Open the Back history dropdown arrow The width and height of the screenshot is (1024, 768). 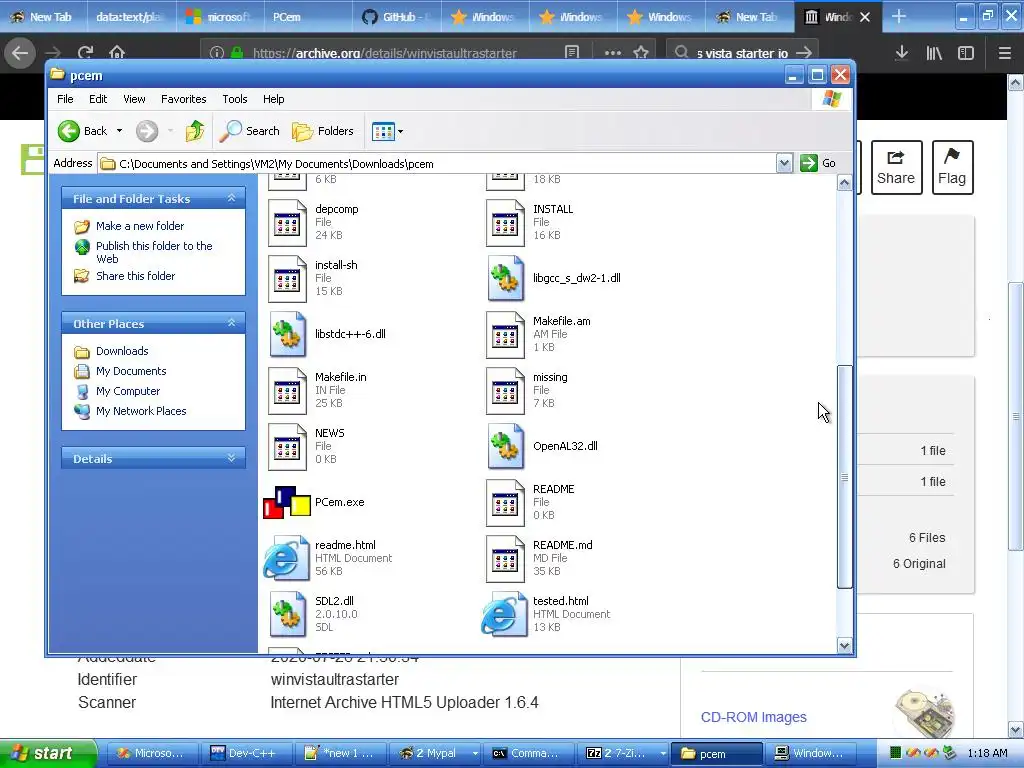[120, 131]
